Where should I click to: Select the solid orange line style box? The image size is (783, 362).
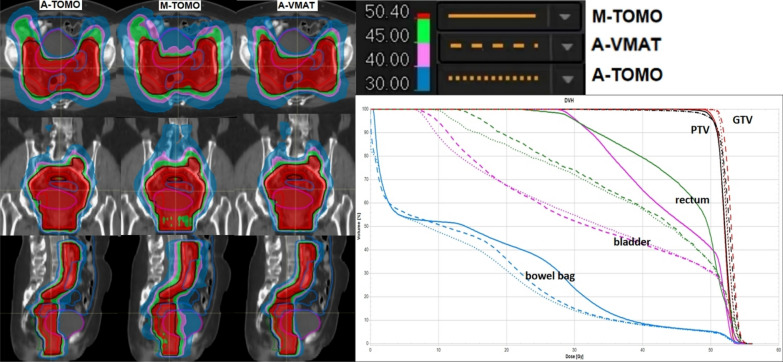coord(492,16)
